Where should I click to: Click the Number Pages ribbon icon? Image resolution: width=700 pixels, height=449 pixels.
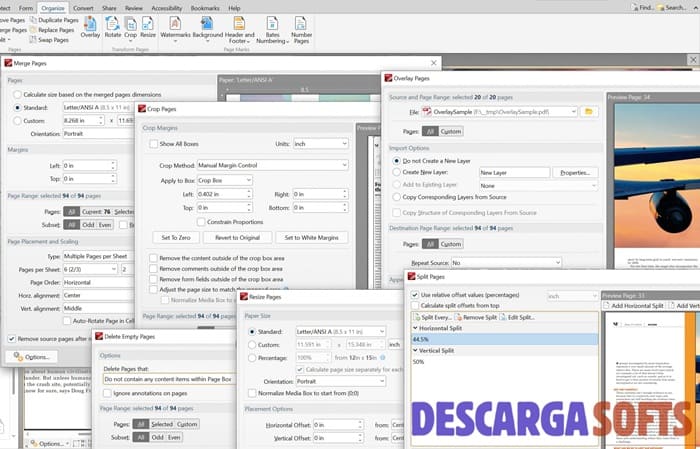pos(301,30)
